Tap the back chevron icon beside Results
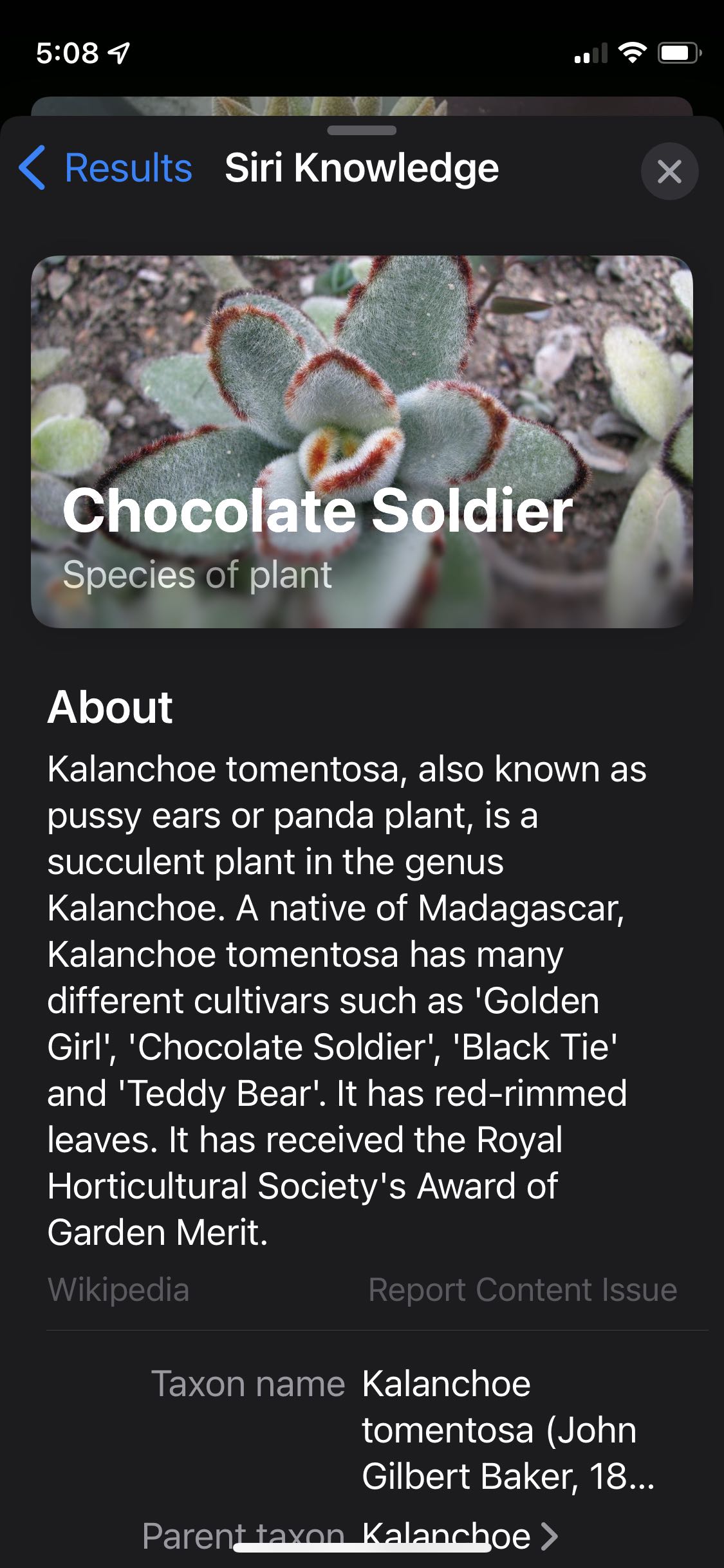 click(32, 168)
